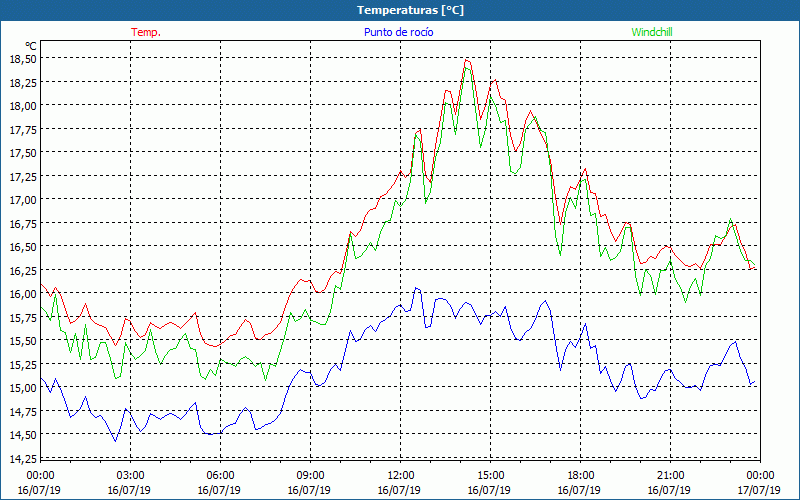
Task: Click the 09:00 time axis label
Action: (310, 476)
